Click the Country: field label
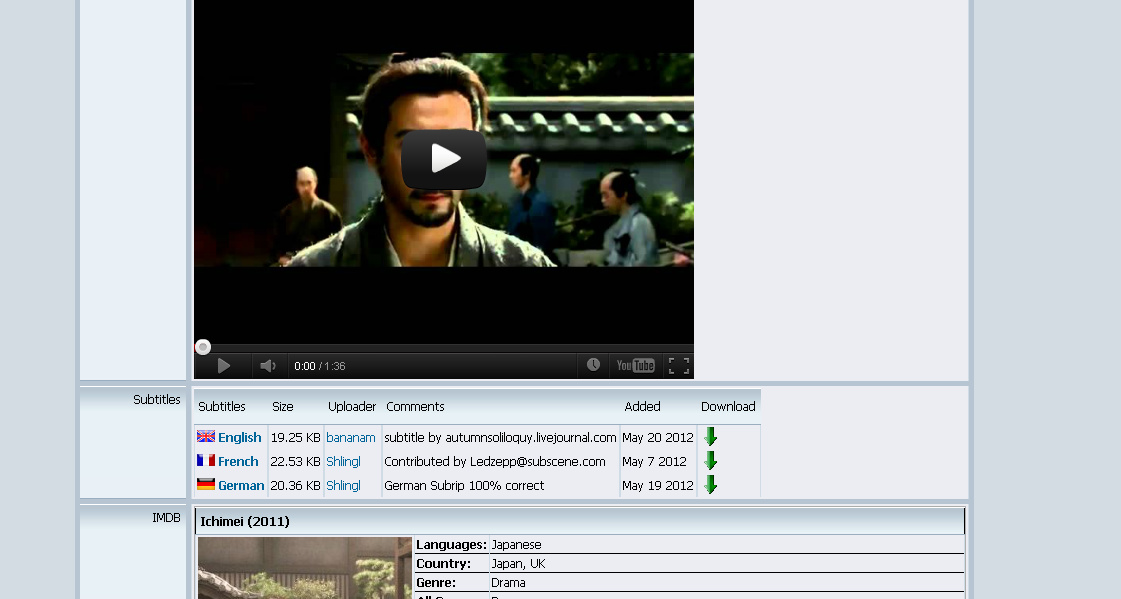1121x599 pixels. [443, 564]
